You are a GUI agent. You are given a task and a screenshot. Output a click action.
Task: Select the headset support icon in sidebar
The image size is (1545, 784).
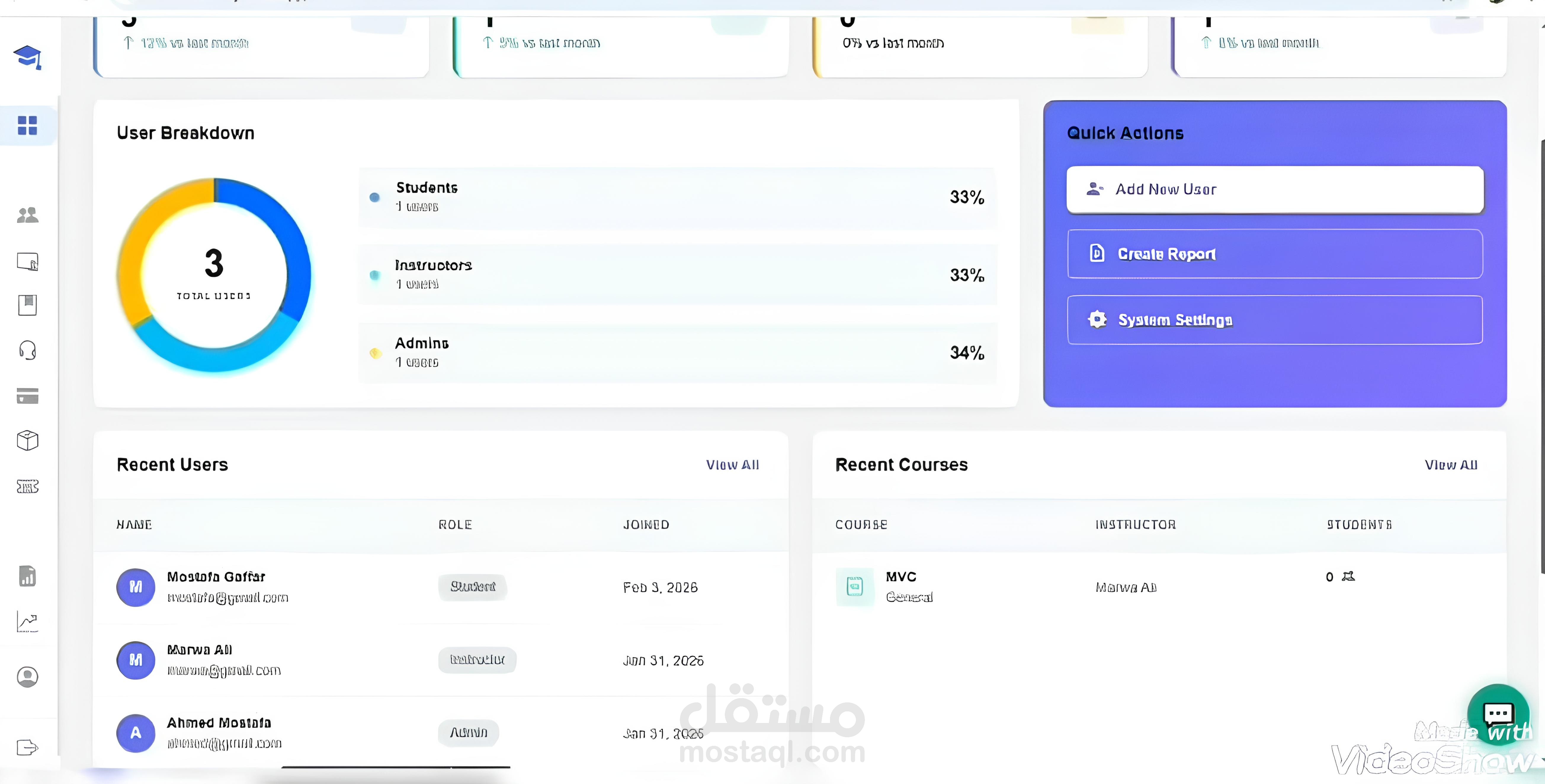28,350
